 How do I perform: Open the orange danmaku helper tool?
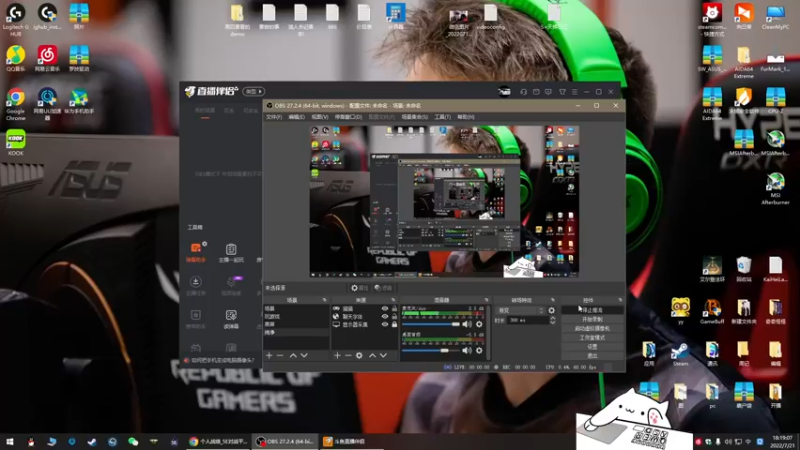point(195,252)
